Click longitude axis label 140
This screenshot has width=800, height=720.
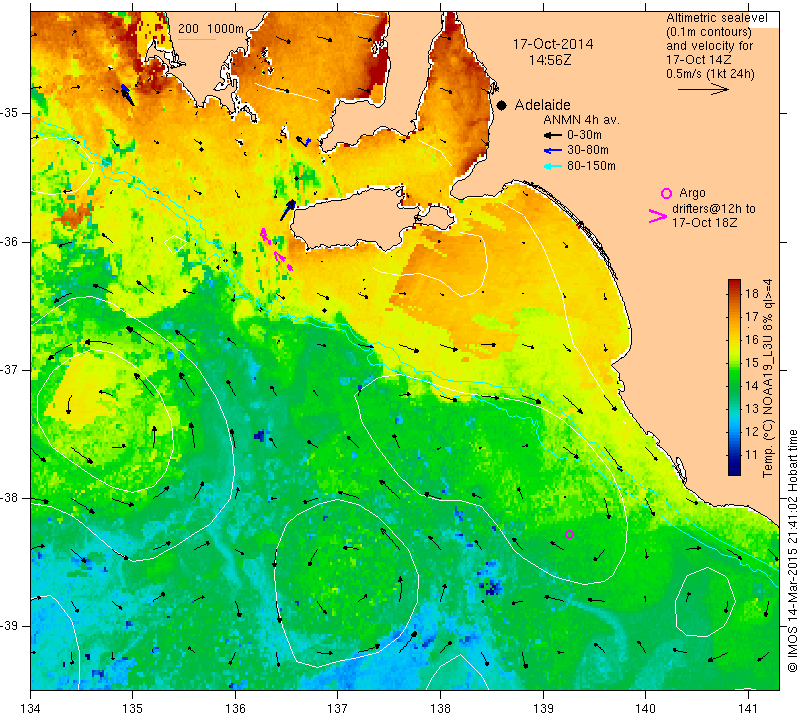645,708
